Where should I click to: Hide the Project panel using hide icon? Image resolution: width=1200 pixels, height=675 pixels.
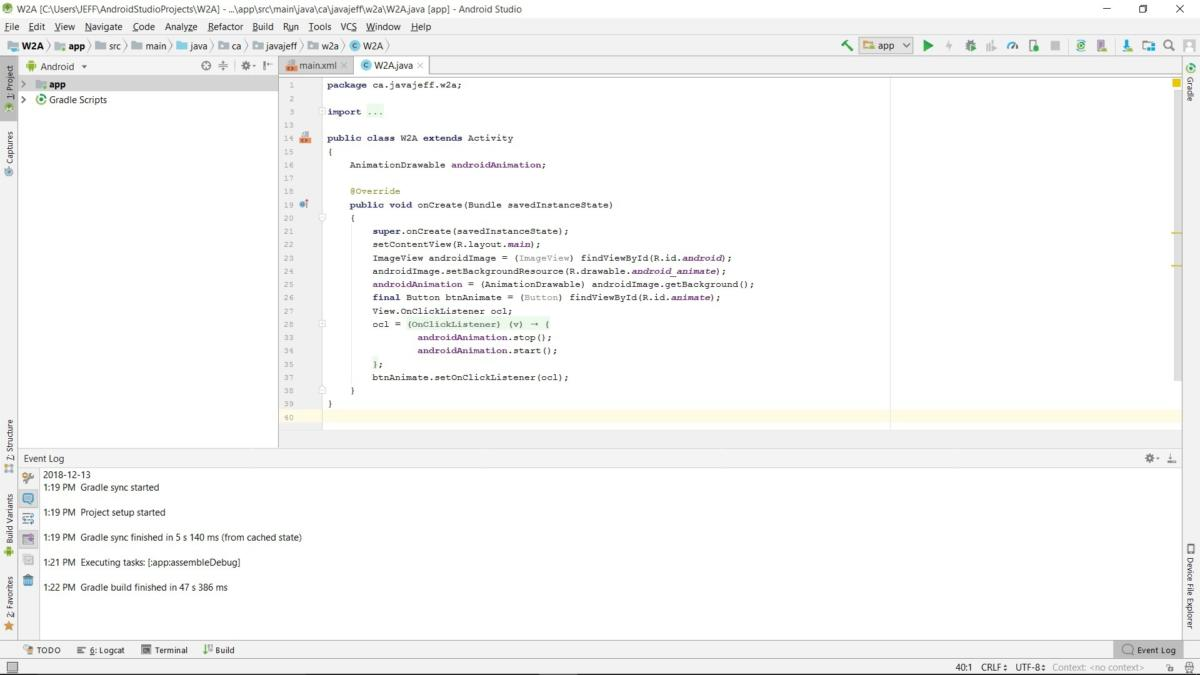click(267, 66)
